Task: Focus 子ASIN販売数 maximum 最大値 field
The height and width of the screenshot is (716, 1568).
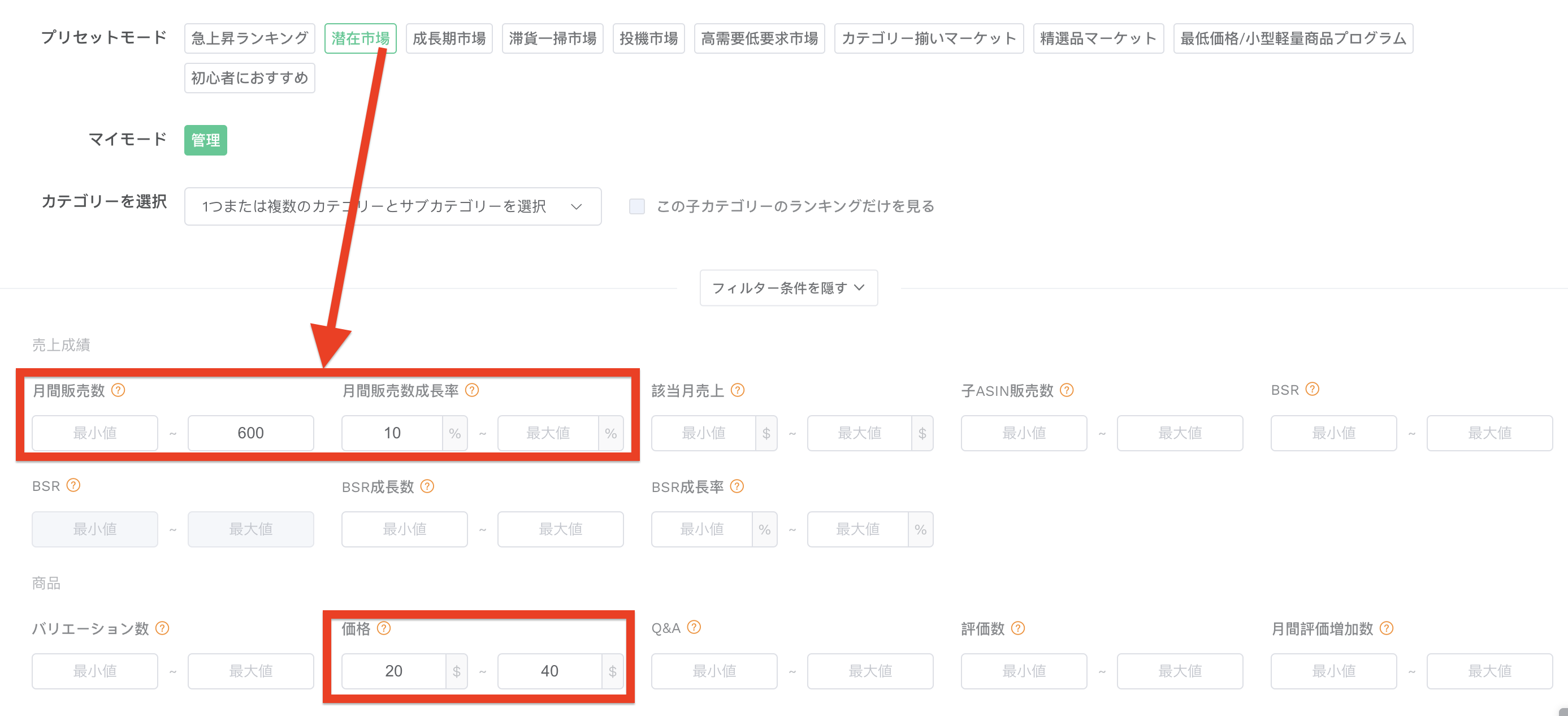Action: pyautogui.click(x=1180, y=433)
